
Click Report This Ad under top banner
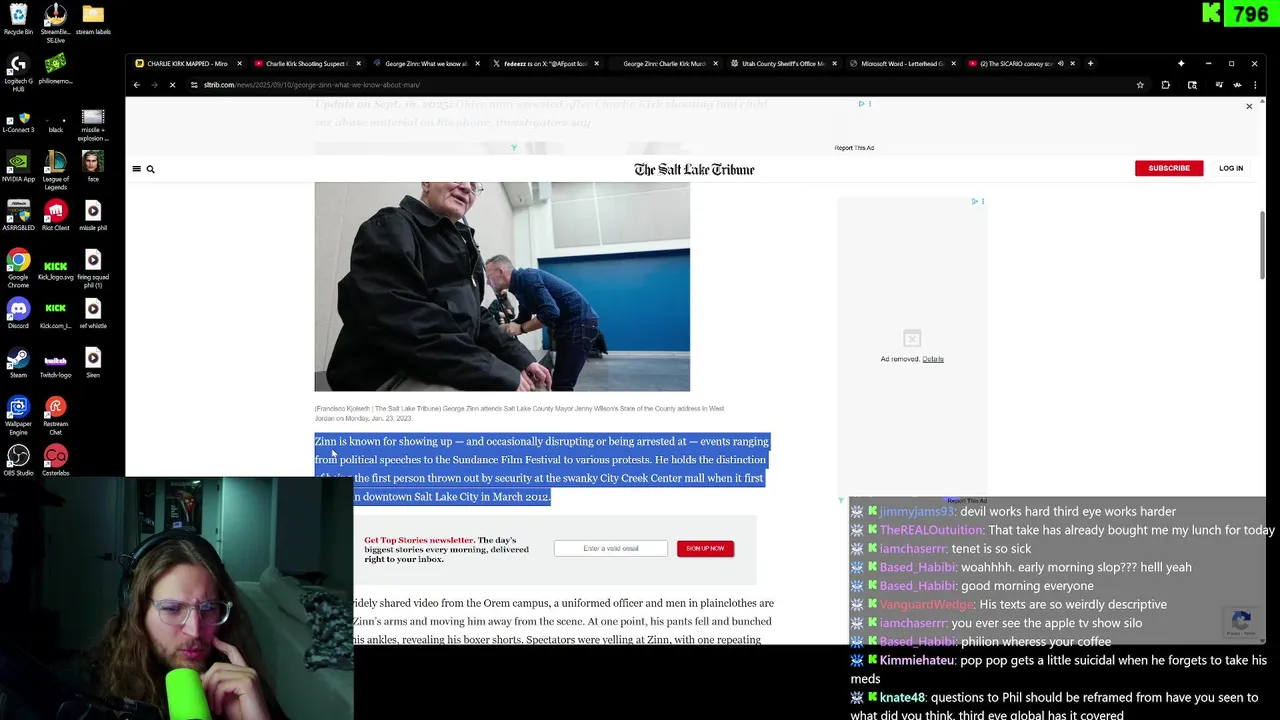point(854,148)
